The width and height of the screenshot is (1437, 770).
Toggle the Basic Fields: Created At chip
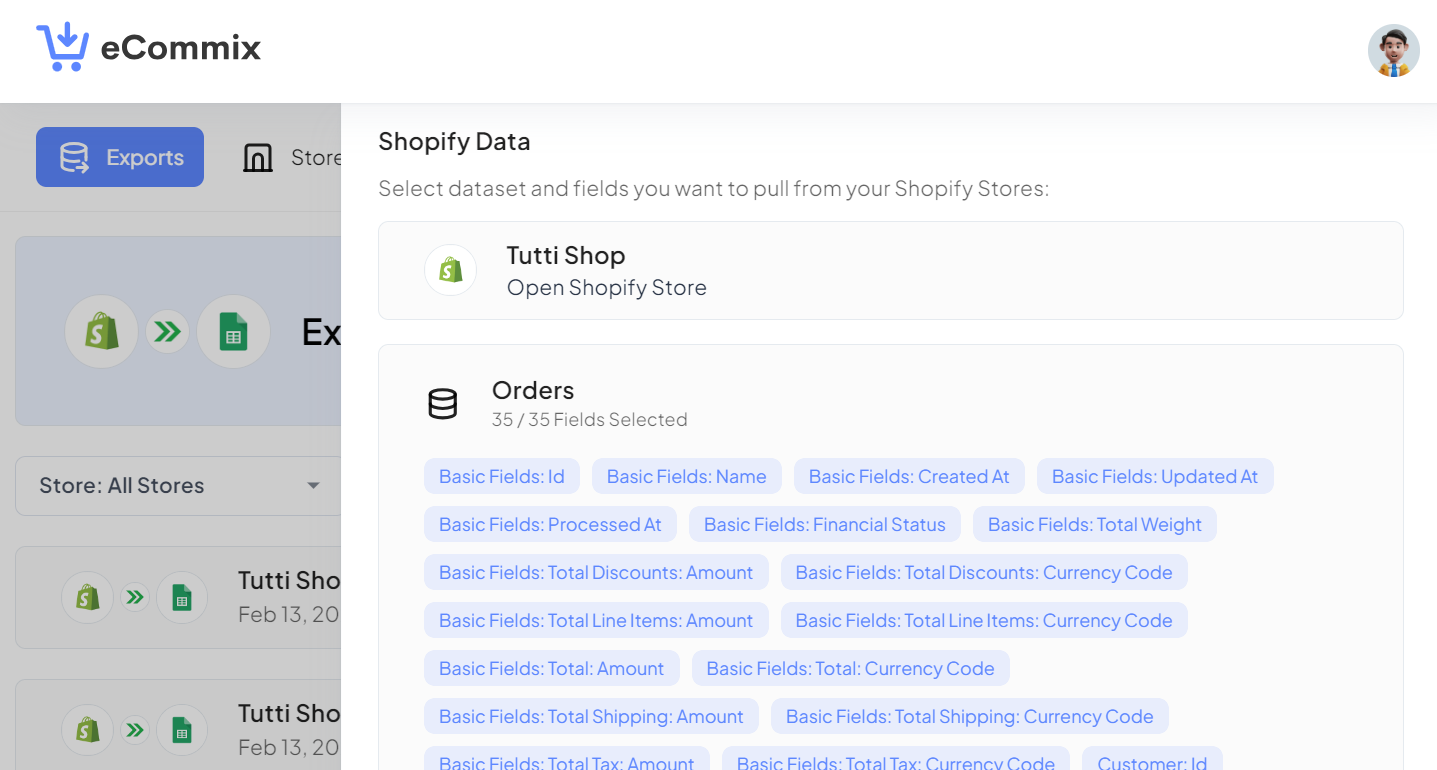pyautogui.click(x=908, y=477)
